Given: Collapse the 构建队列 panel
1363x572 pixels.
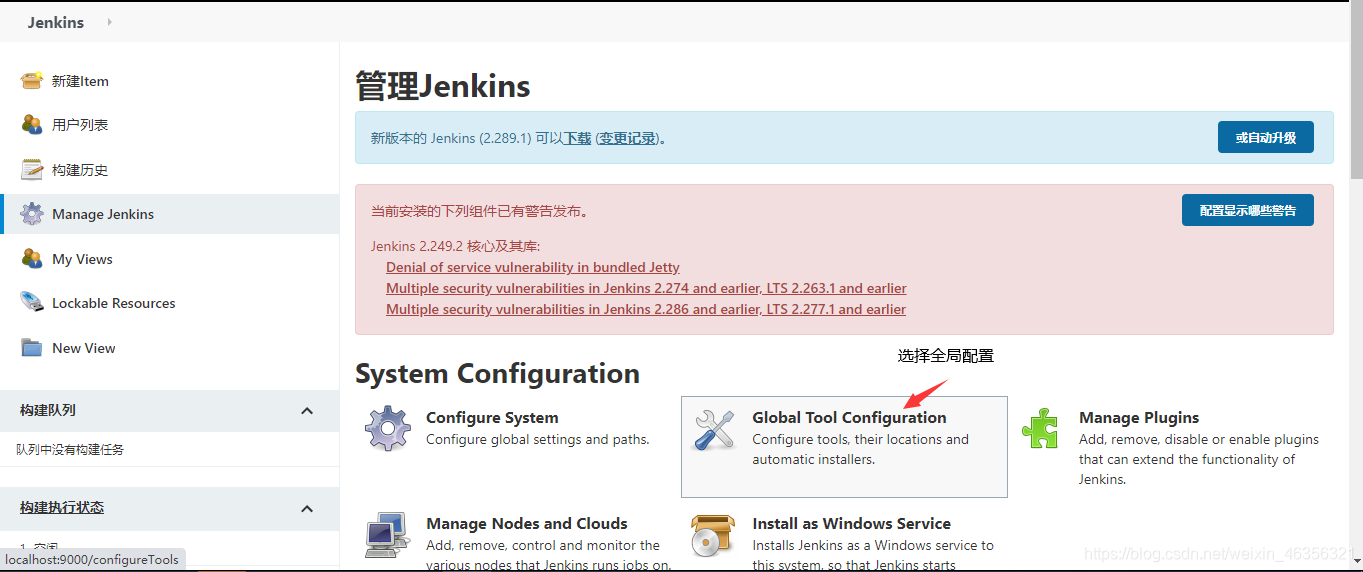Looking at the screenshot, I should click(x=307, y=410).
